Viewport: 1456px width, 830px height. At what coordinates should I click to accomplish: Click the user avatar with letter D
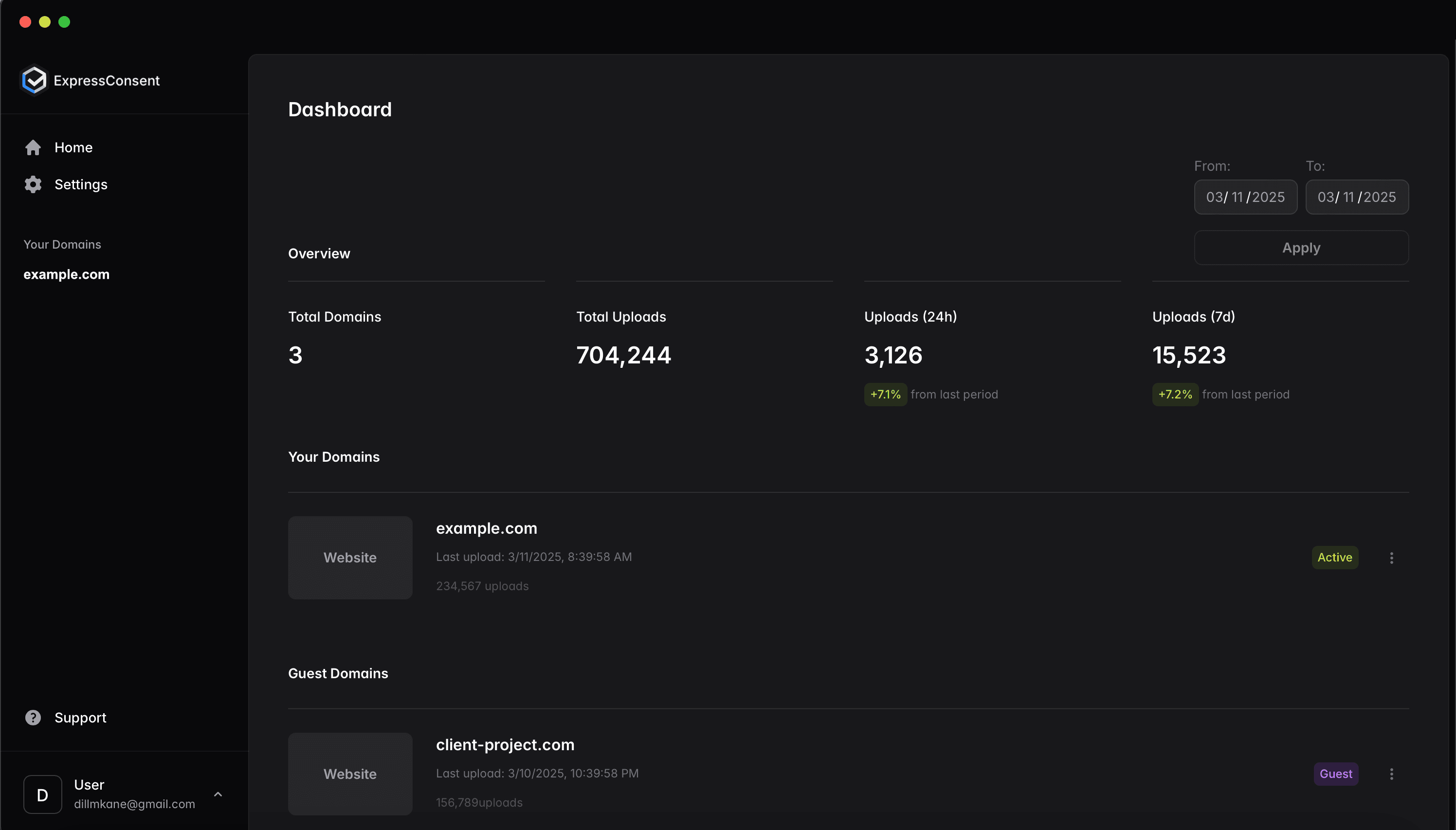click(43, 794)
